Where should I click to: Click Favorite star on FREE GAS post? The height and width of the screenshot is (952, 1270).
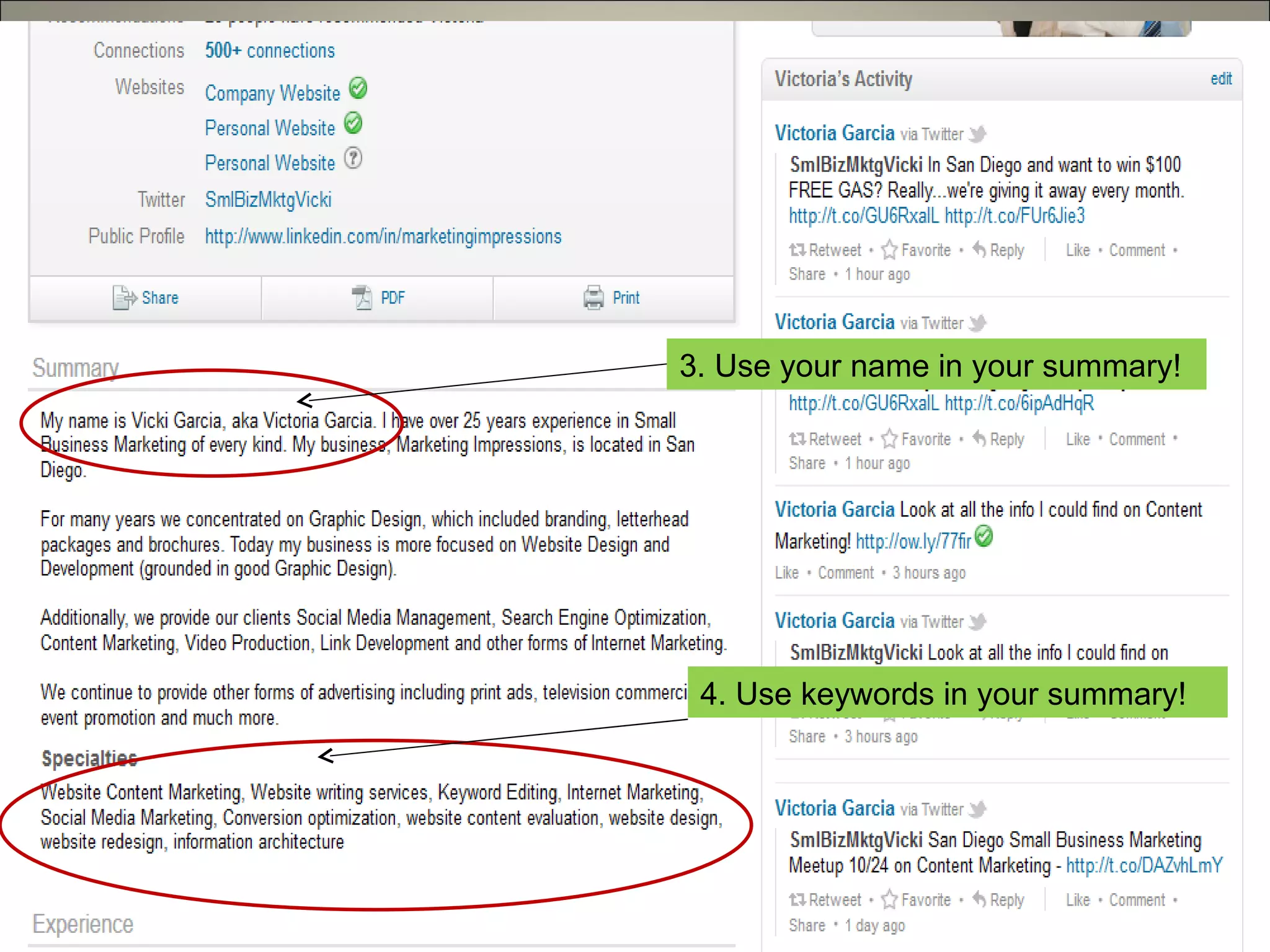(889, 250)
